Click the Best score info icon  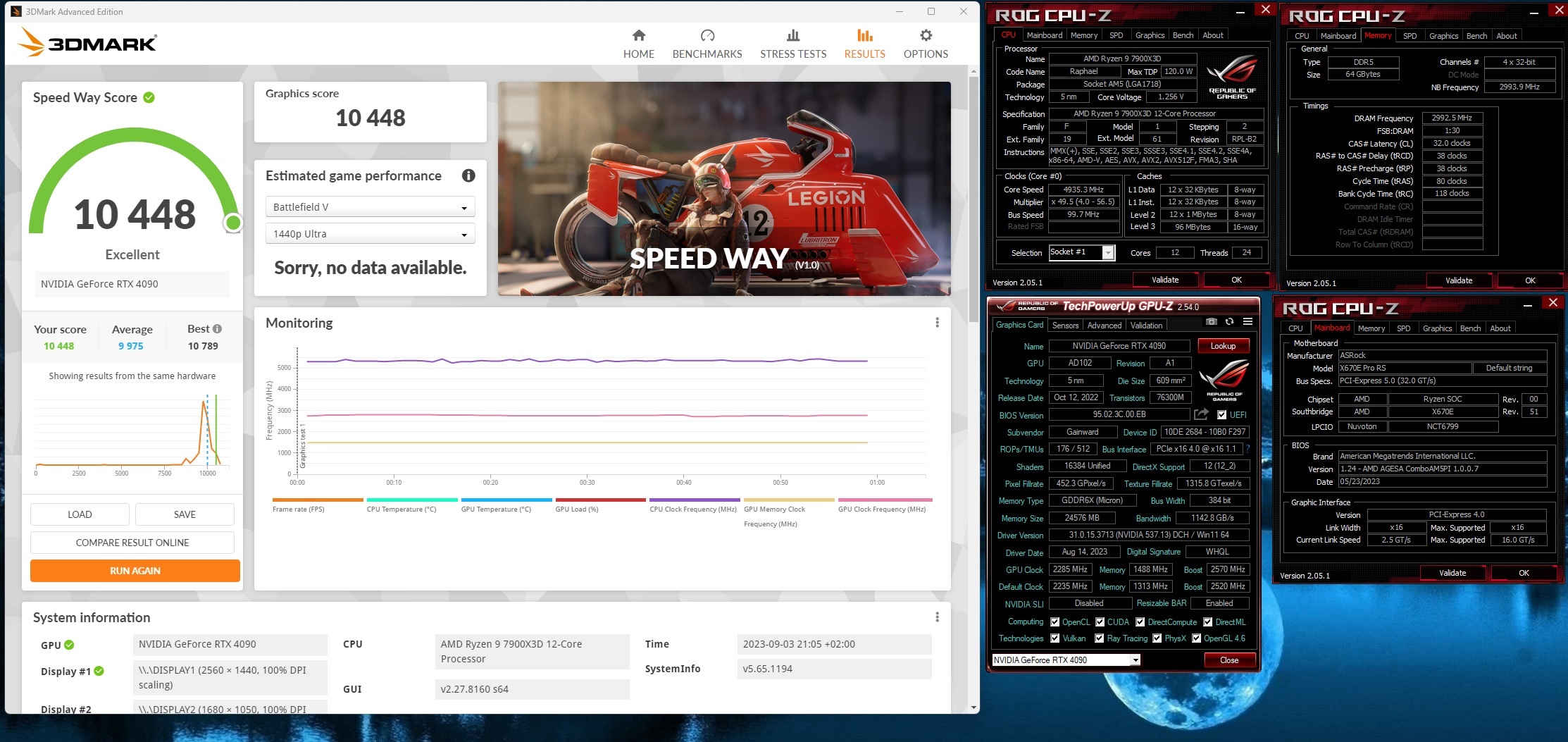tap(217, 329)
